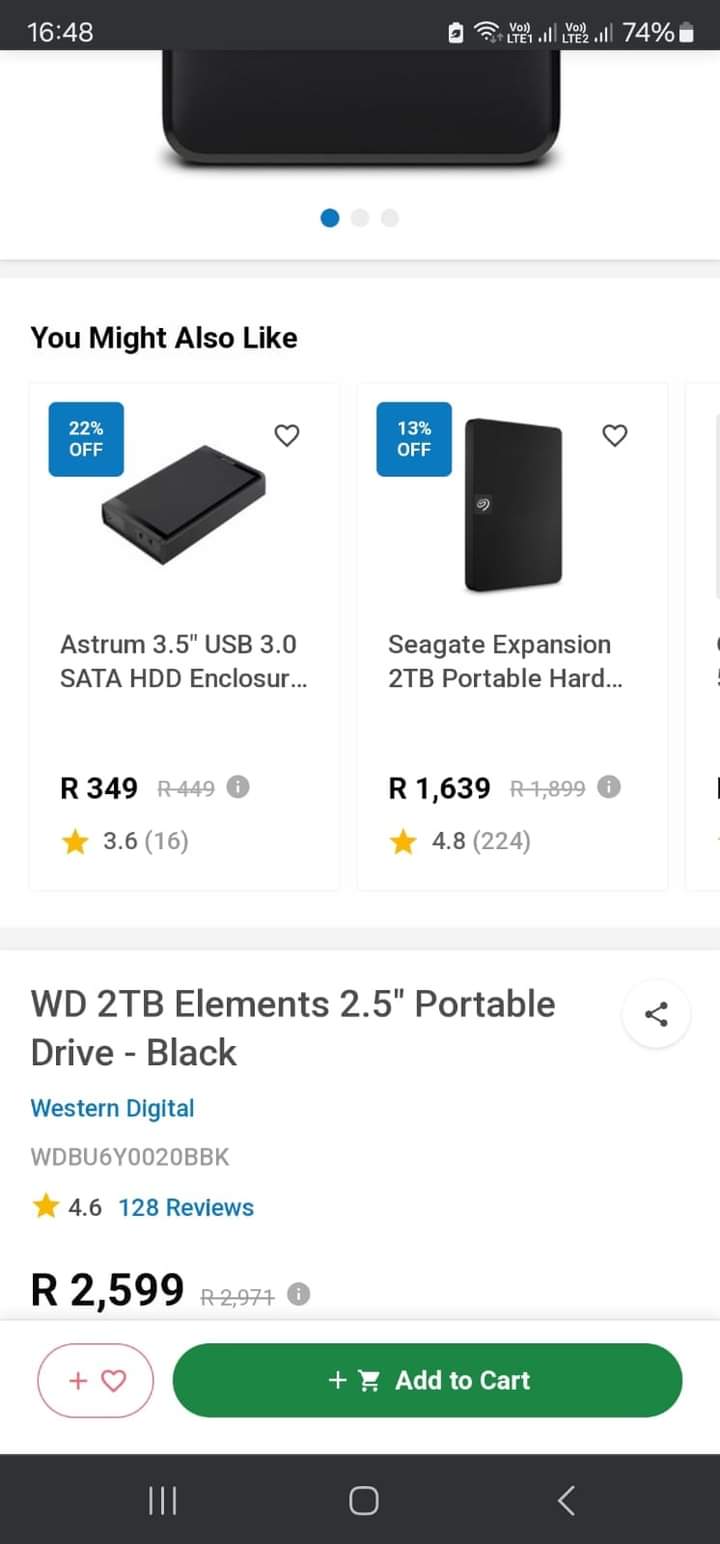This screenshot has width=720, height=1544.
Task: Tap the info icon beside R 1,899
Action: (609, 787)
